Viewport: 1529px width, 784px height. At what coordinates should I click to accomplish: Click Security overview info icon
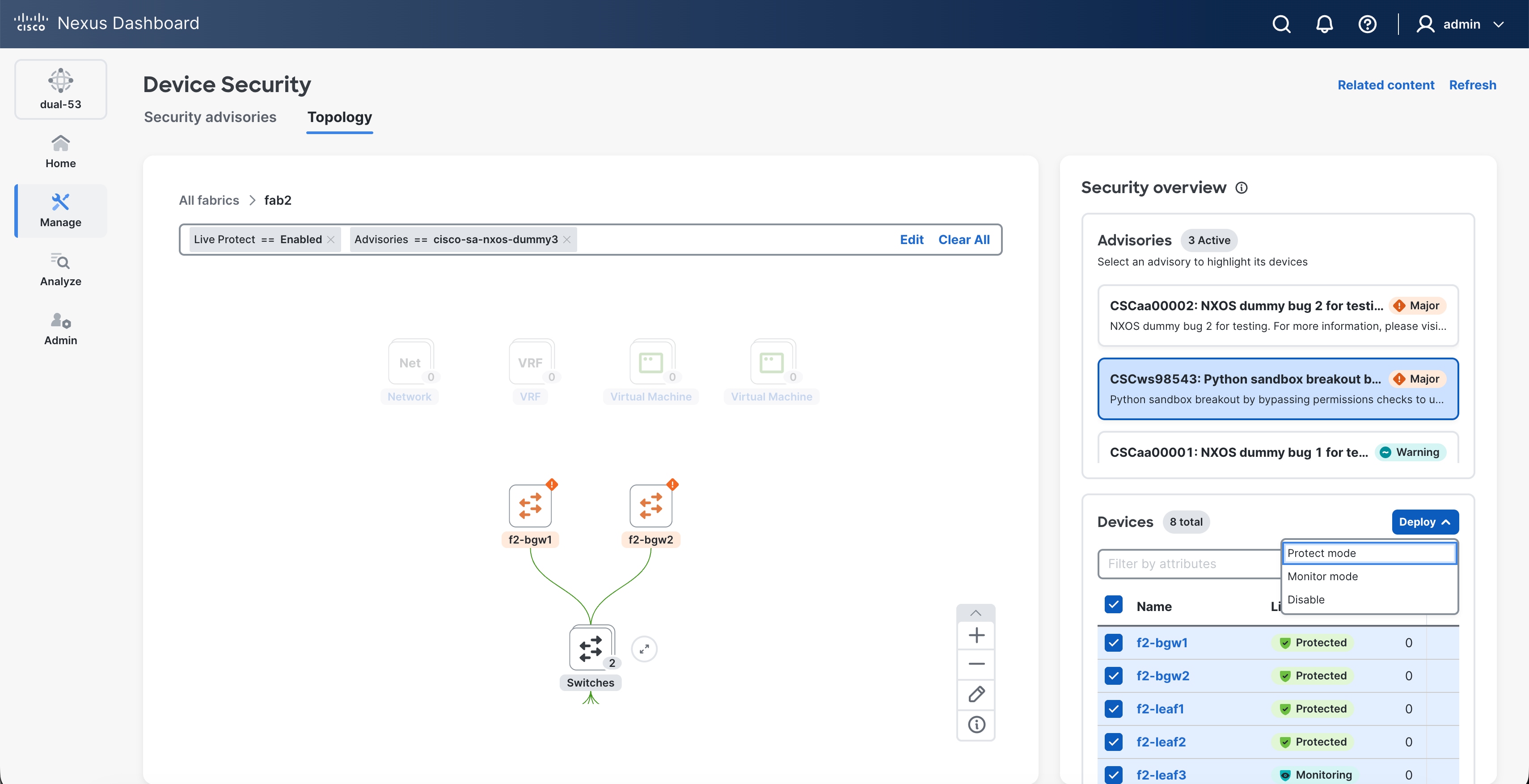coord(1241,188)
